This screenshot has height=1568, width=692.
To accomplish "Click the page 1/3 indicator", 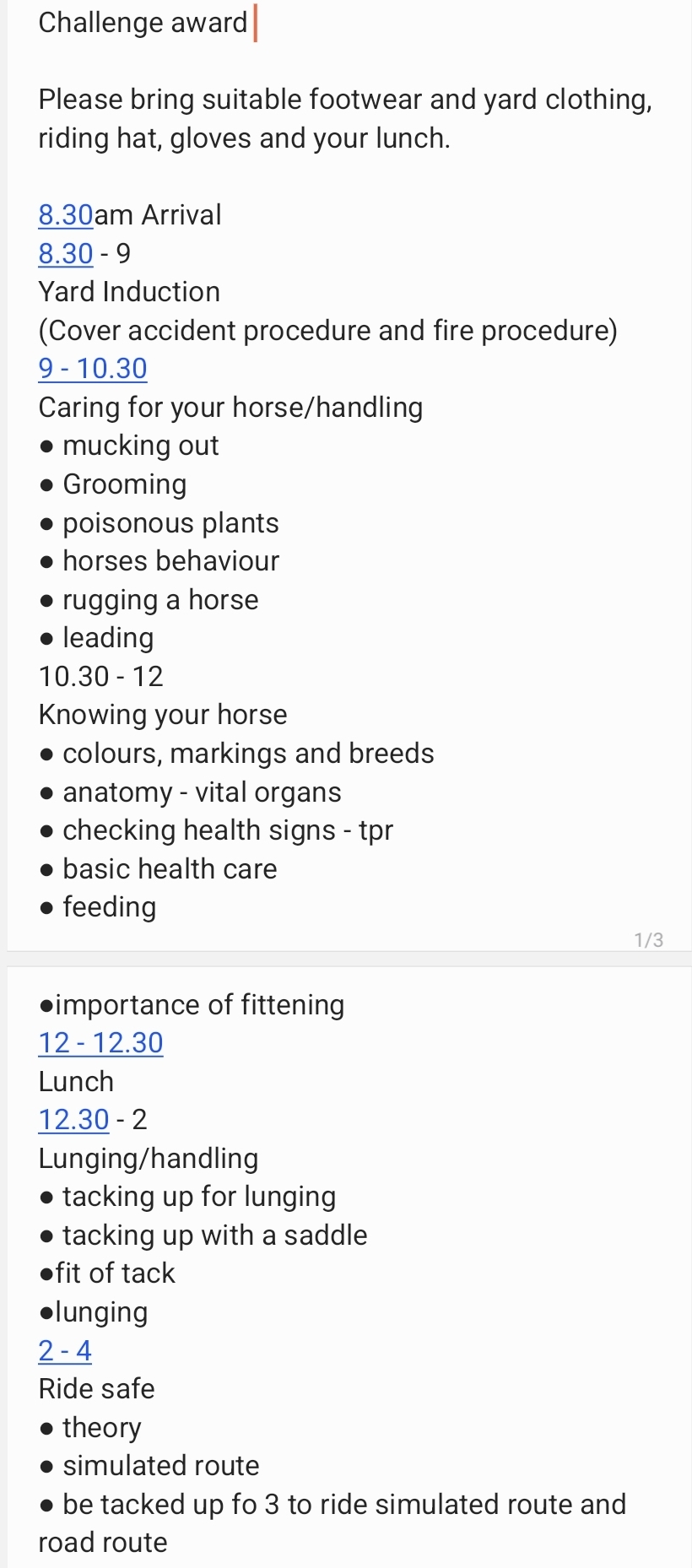I will click(x=648, y=940).
